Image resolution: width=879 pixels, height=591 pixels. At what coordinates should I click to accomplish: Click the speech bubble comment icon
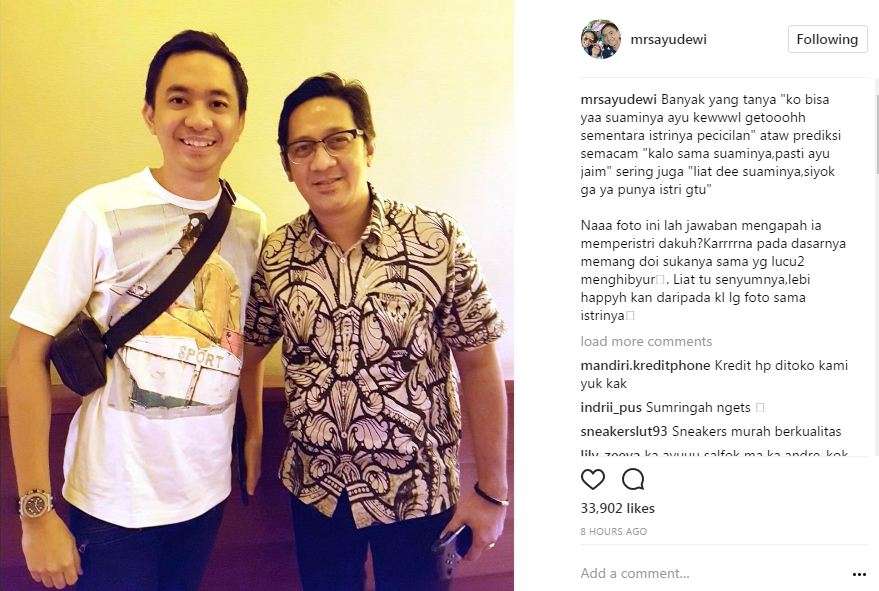[x=633, y=480]
